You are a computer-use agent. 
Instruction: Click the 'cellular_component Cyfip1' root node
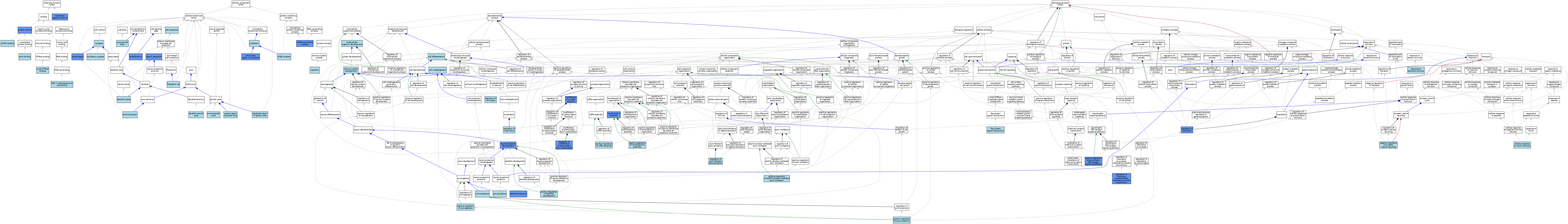pyautogui.click(x=241, y=4)
